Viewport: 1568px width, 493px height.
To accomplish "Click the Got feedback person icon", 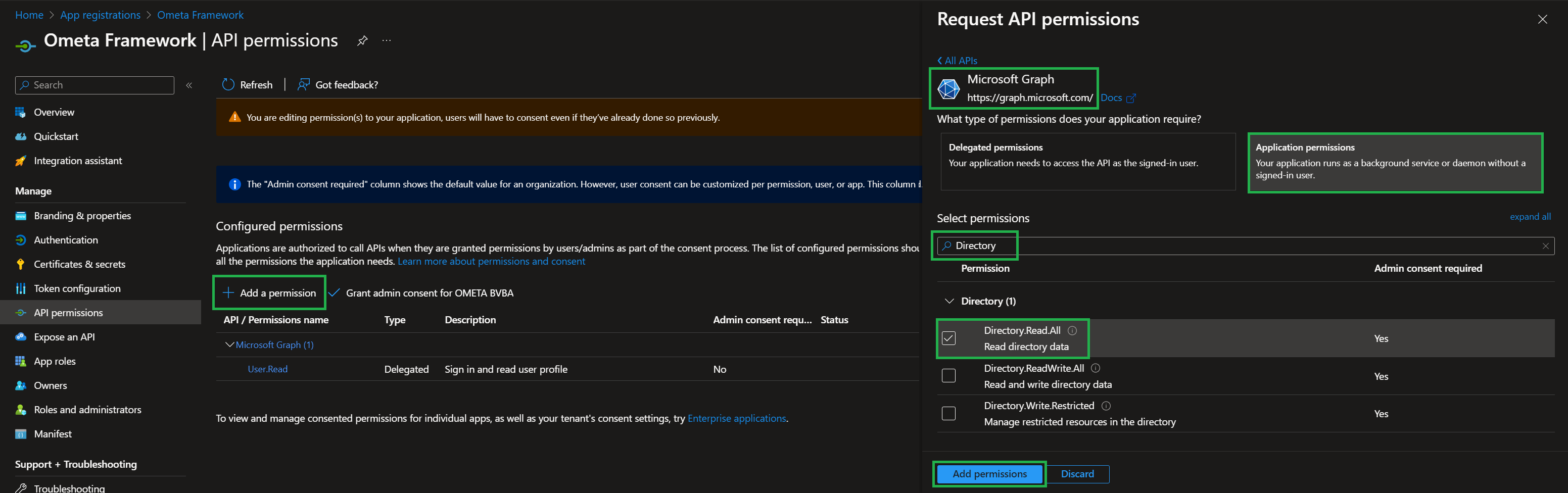I will 303,84.
